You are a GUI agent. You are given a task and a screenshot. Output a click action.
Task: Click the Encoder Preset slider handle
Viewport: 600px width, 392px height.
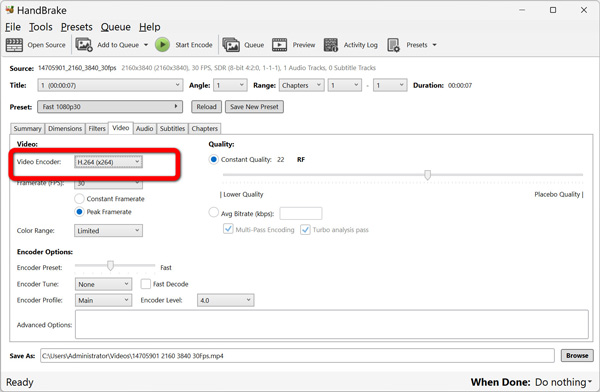(110, 265)
